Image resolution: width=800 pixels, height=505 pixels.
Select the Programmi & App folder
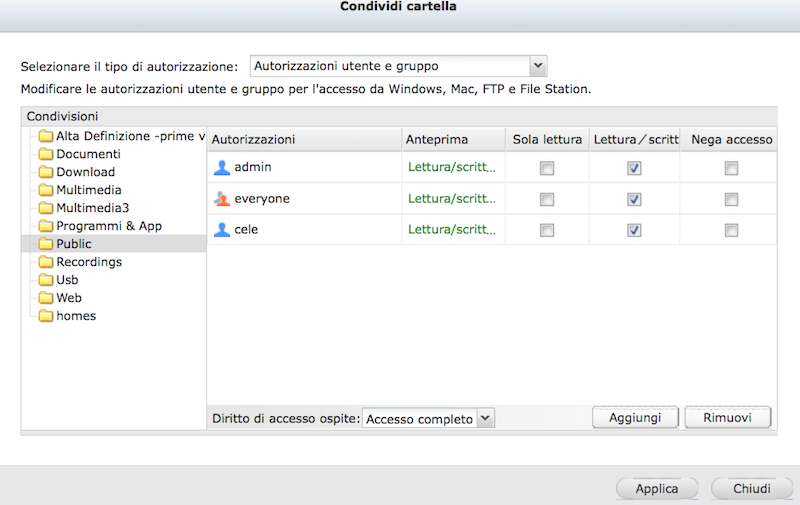(108, 226)
